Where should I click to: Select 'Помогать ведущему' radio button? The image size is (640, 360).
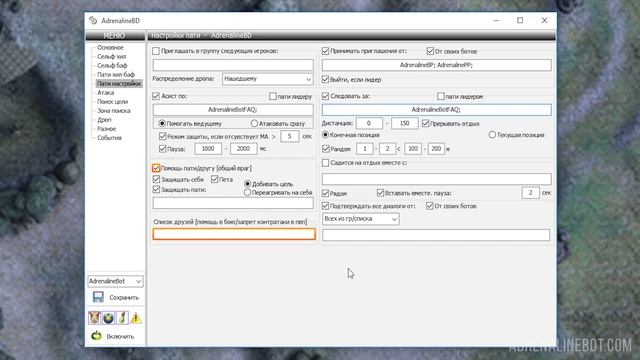tap(162, 123)
